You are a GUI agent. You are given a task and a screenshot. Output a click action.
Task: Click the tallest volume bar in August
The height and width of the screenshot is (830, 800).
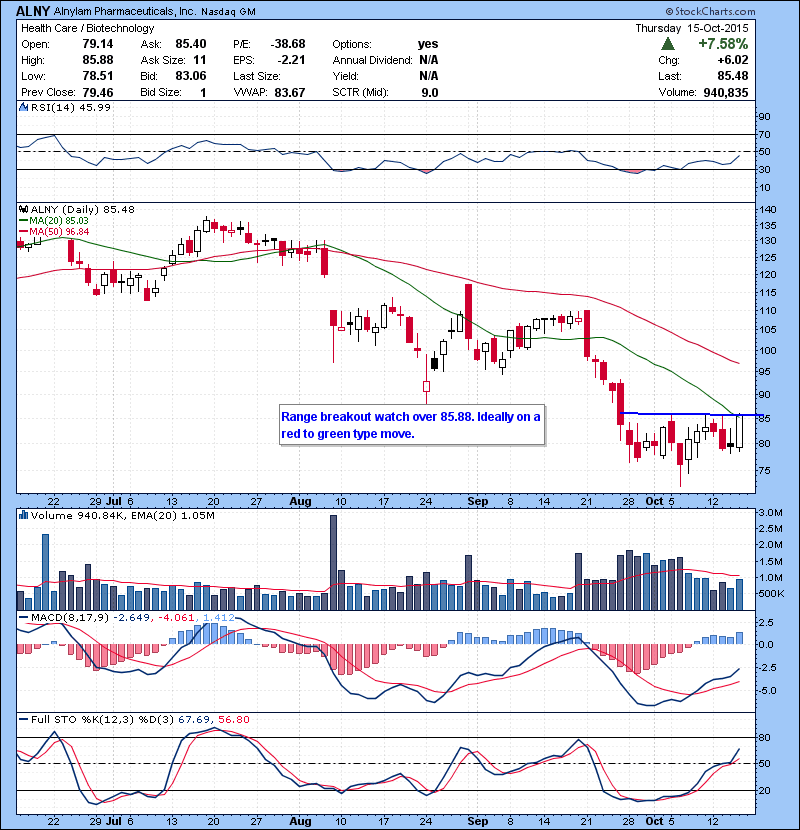(x=334, y=562)
